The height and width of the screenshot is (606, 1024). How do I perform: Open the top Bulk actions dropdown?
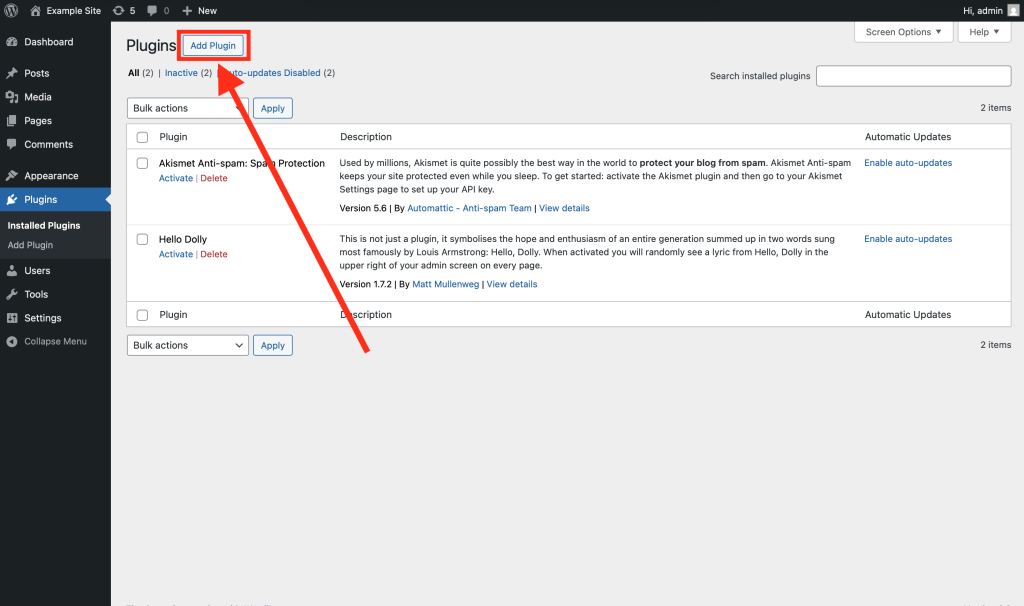[187, 108]
